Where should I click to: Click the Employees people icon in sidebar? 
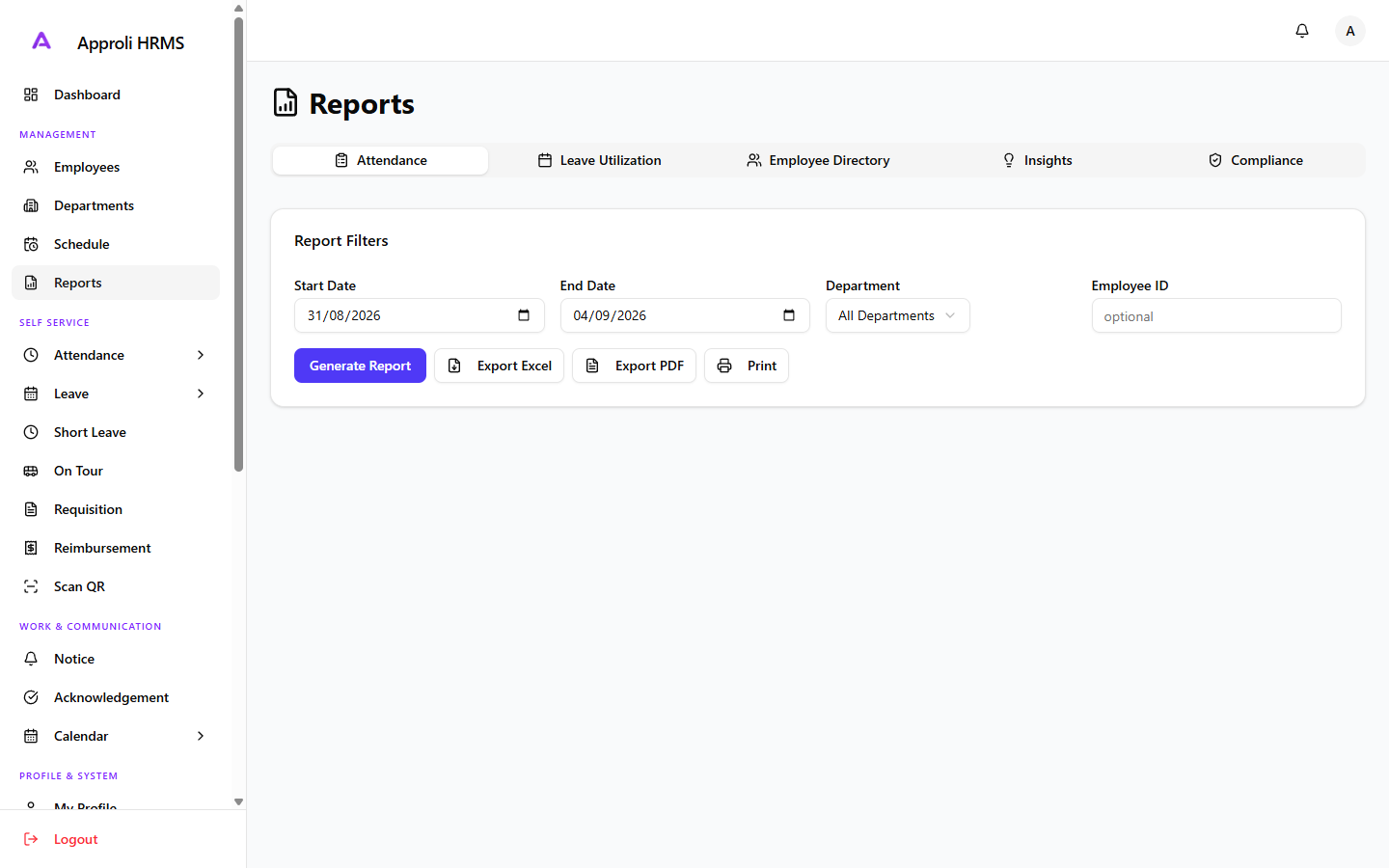(x=31, y=167)
